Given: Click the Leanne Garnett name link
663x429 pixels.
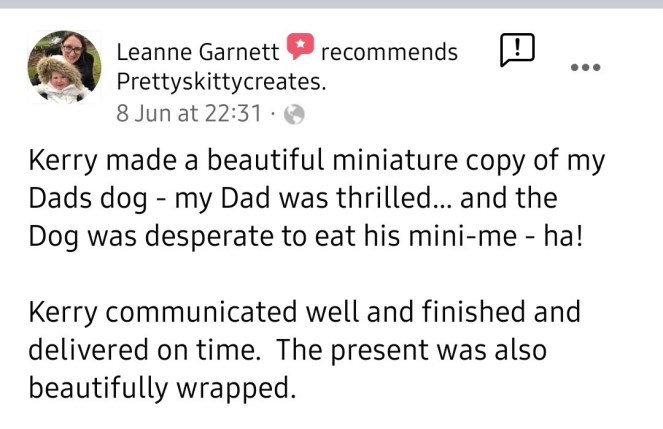Looking at the screenshot, I should (x=199, y=52).
